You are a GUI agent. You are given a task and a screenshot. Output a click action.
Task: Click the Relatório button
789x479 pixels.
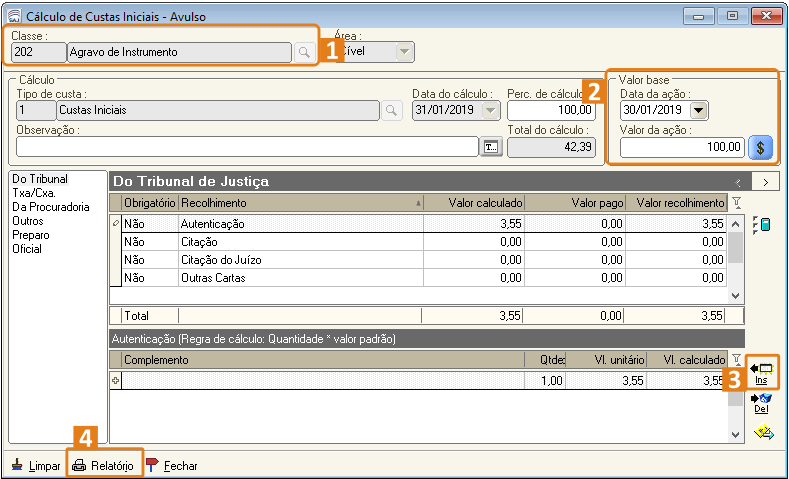click(104, 465)
